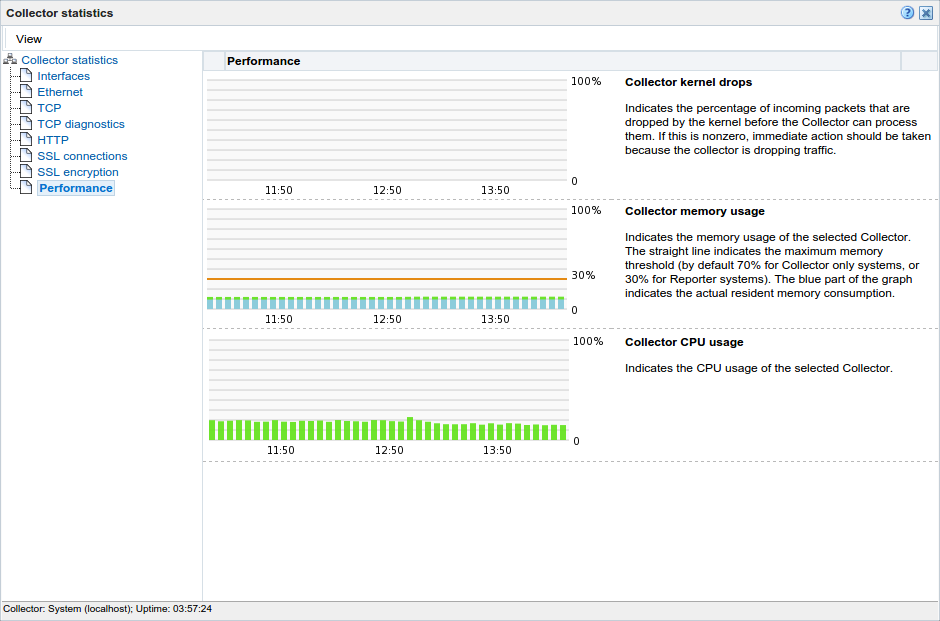Open the TCP diagnostics page
Viewport: 940px width, 621px height.
click(81, 124)
